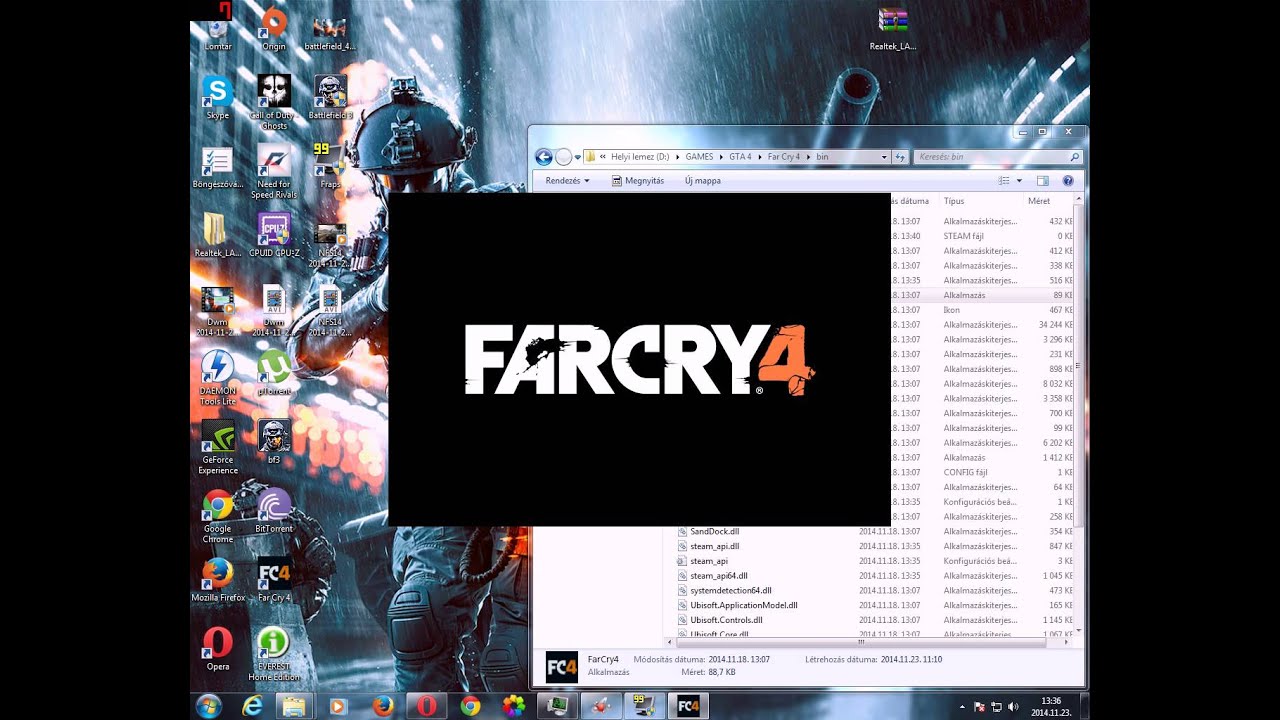The image size is (1280, 720).
Task: Select Ubisoft.ApplicationModel.dll file
Action: click(x=743, y=605)
